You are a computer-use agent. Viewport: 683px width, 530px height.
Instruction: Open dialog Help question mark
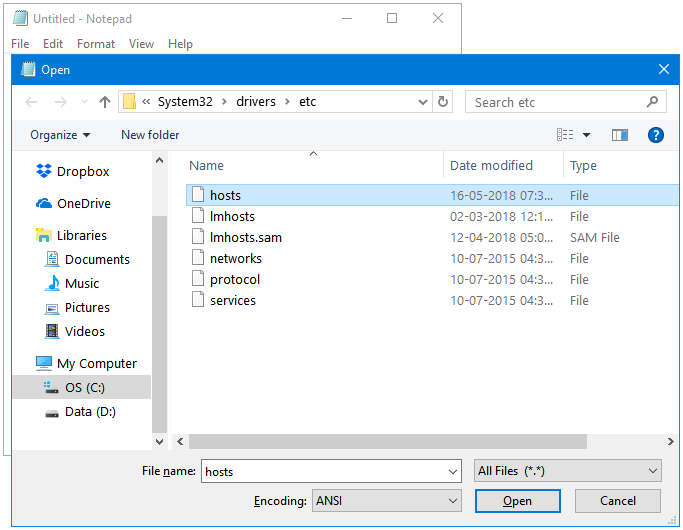tap(656, 135)
